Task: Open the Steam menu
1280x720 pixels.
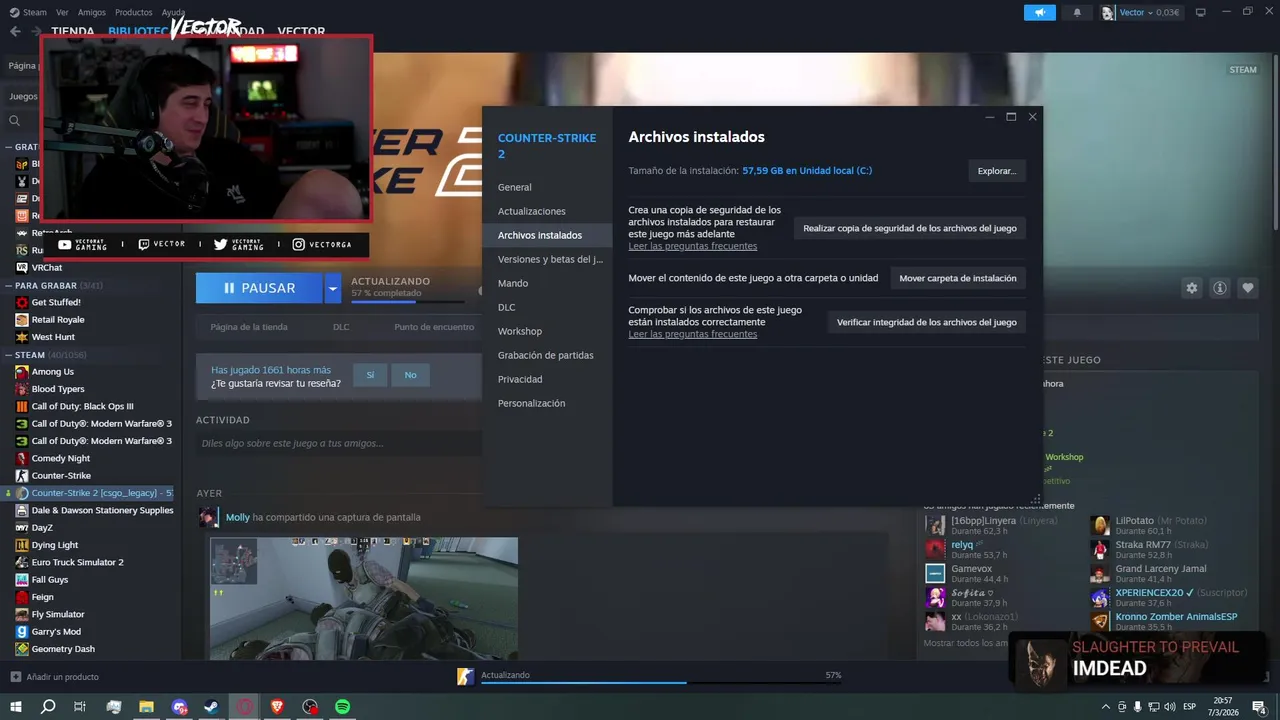Action: coord(28,12)
